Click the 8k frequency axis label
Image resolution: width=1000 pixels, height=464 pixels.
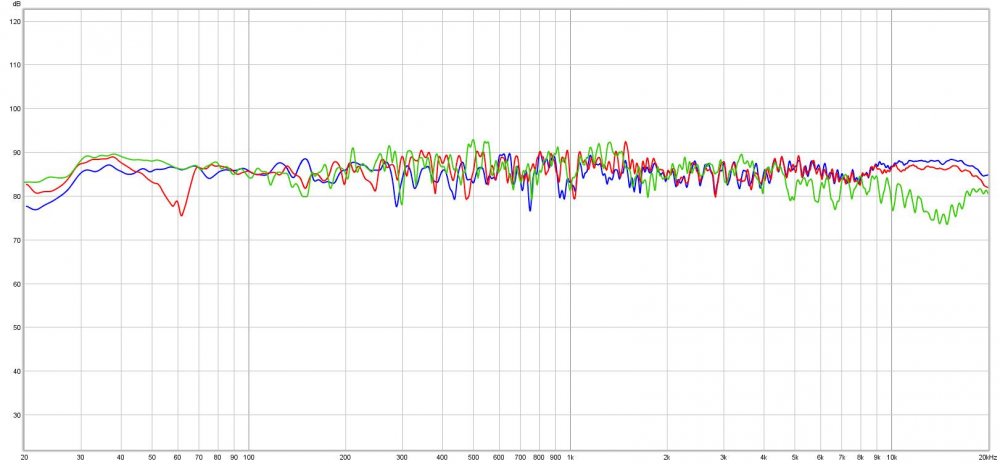click(x=860, y=458)
